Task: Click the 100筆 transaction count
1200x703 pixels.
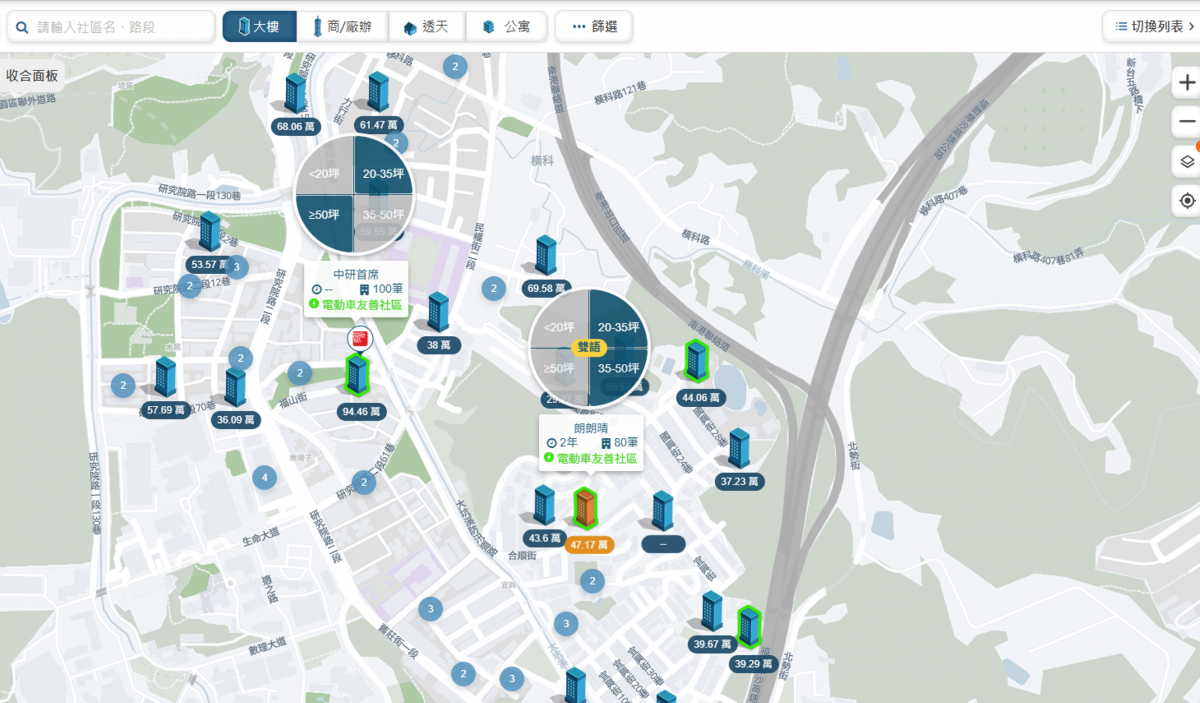Action: [381, 289]
